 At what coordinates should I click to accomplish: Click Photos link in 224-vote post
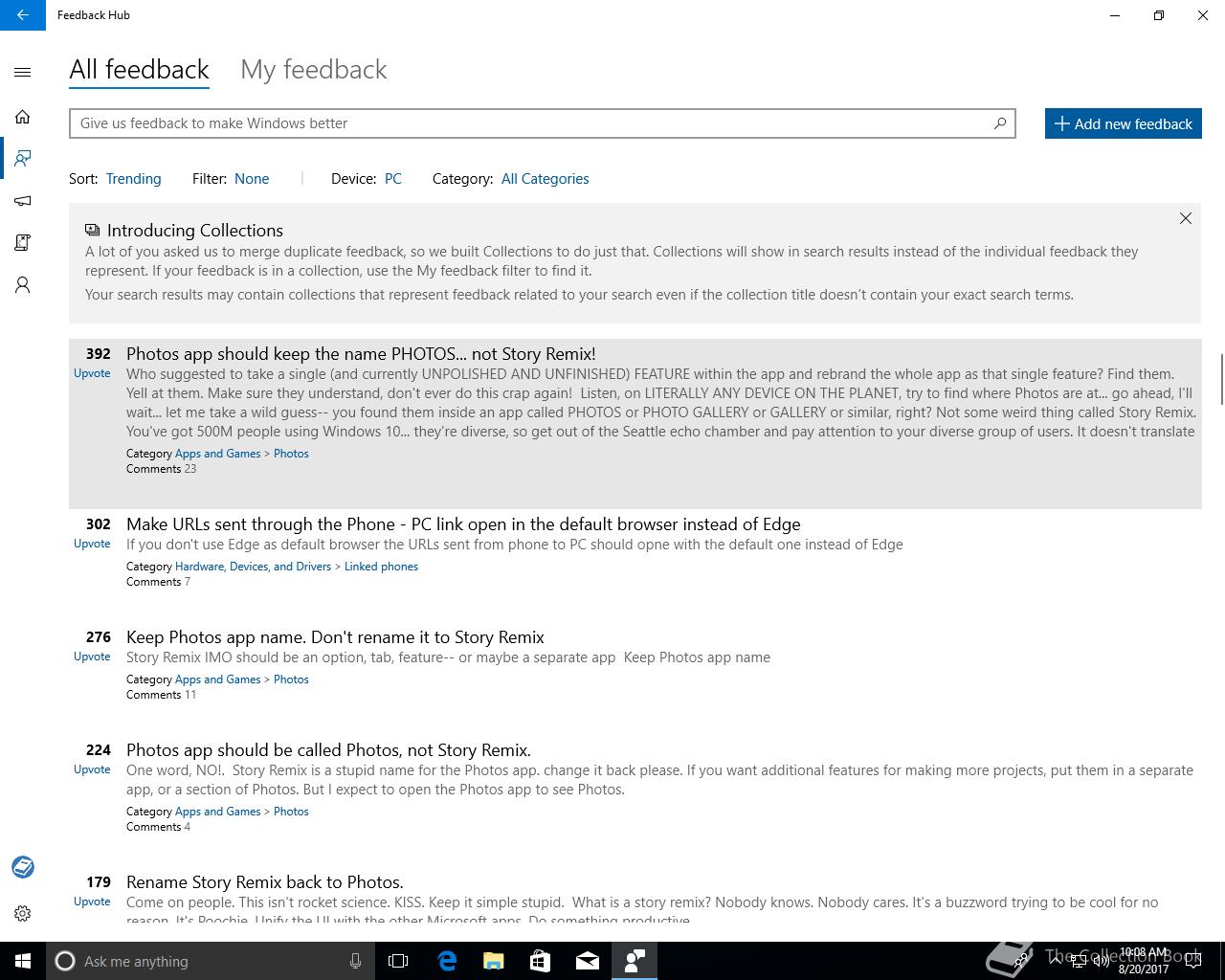pos(291,812)
